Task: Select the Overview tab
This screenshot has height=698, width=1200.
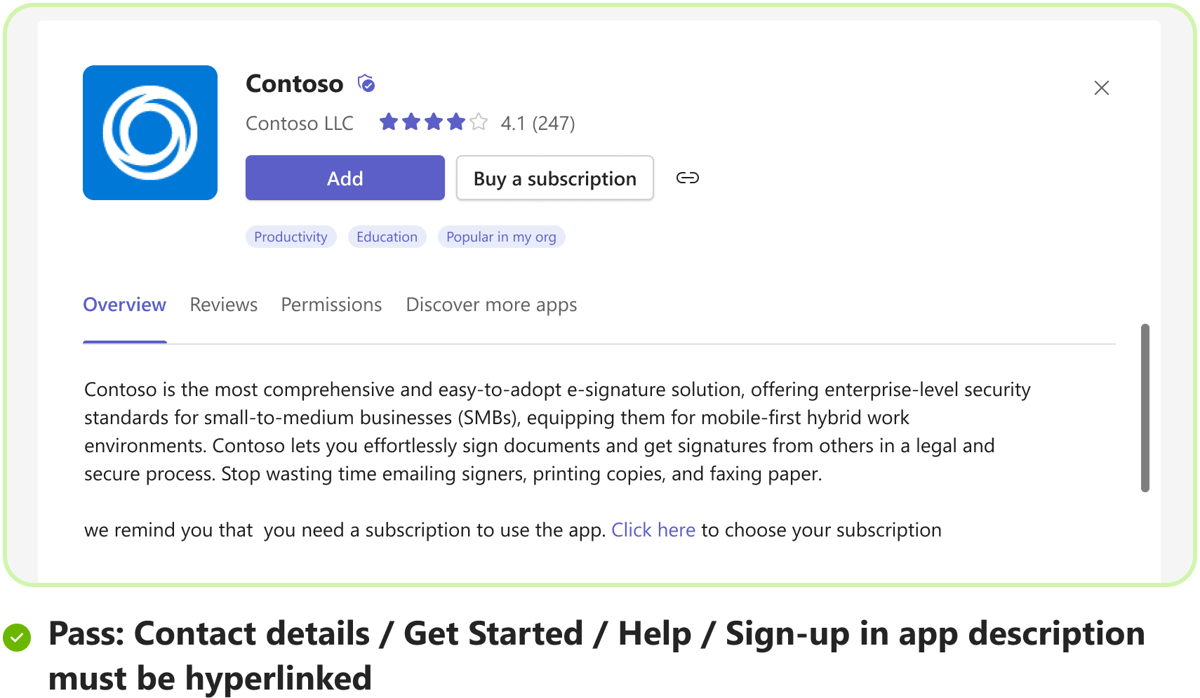Action: pos(124,304)
